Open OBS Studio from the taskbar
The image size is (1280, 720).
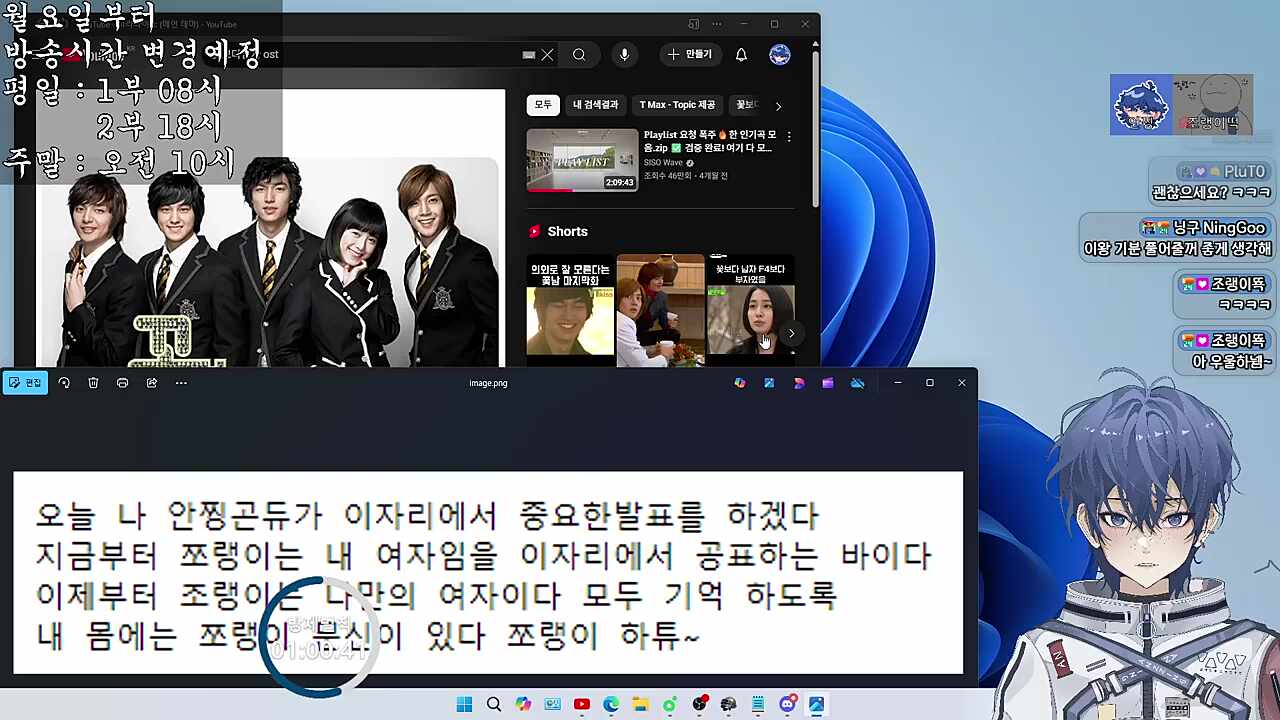pos(699,705)
